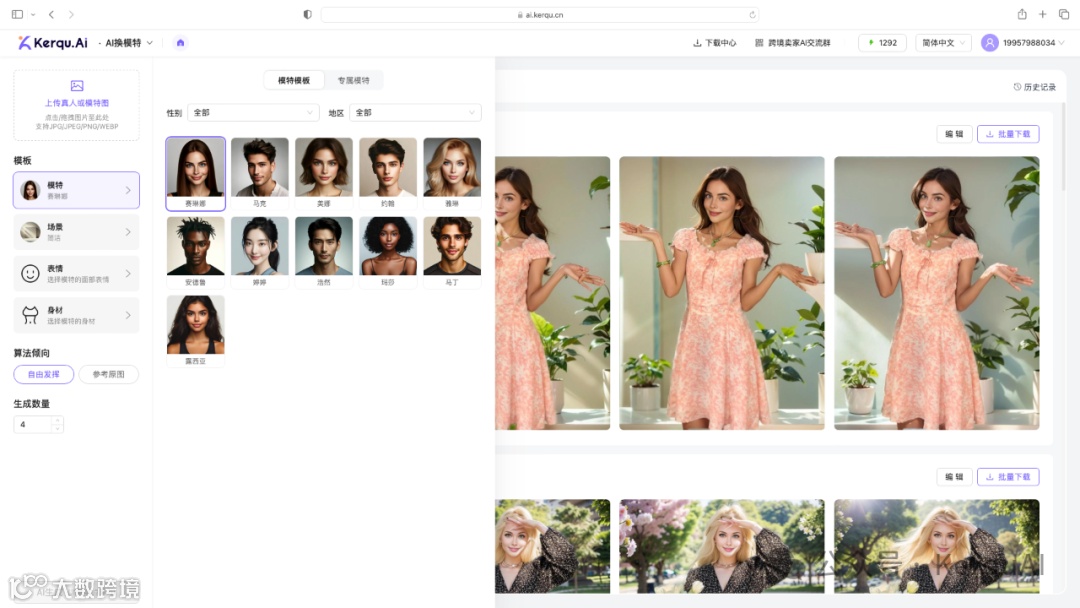The width and height of the screenshot is (1080, 608).
Task: Select model 安德鲁
Action: 196,252
